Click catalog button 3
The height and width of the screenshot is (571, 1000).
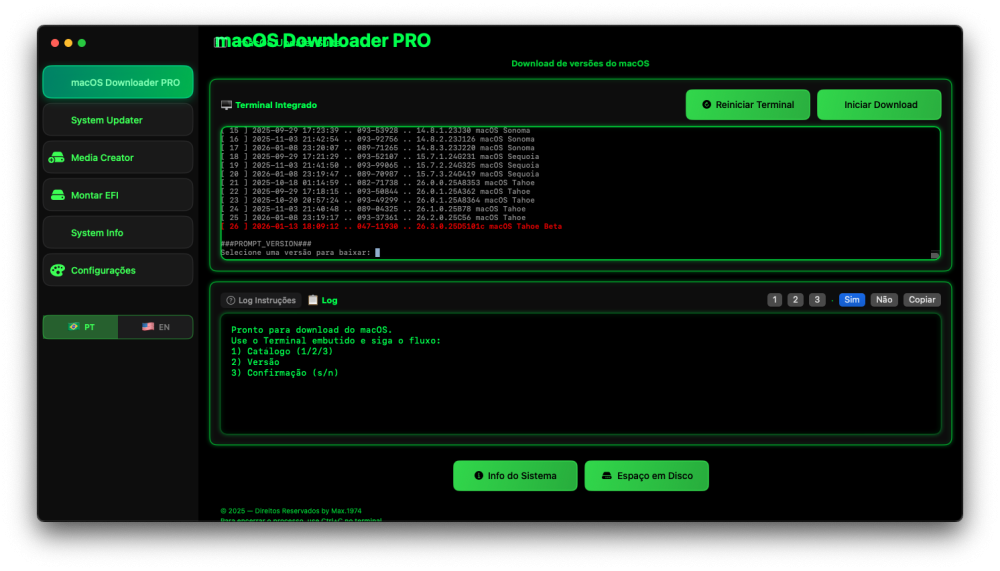coord(817,300)
